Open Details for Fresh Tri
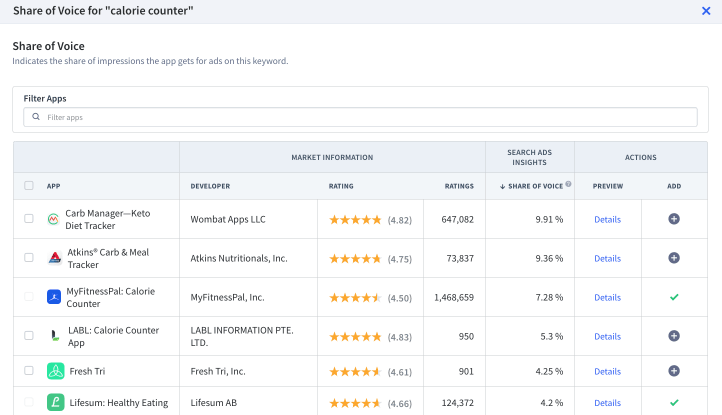 pos(607,371)
